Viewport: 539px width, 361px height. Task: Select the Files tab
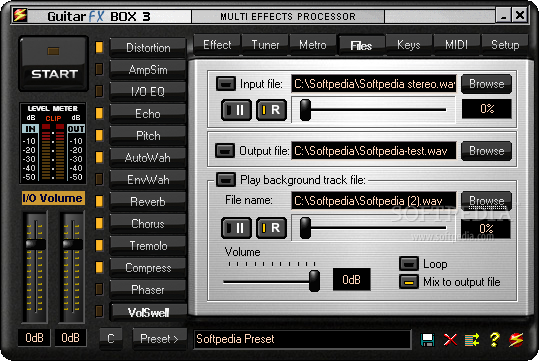coord(361,45)
